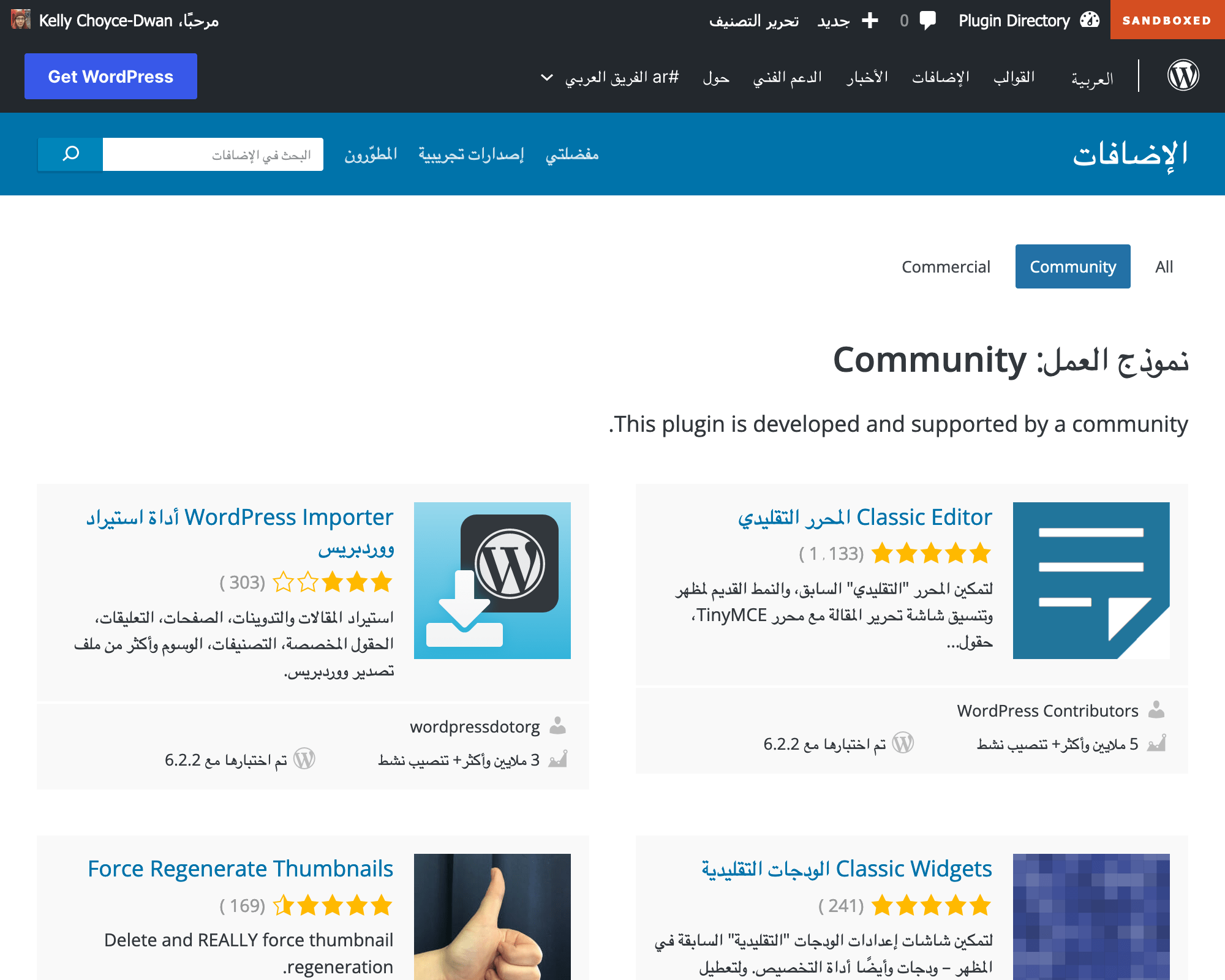Viewport: 1225px width, 980px height.
Task: Open the WordPress Importer plugin icon
Action: point(492,580)
